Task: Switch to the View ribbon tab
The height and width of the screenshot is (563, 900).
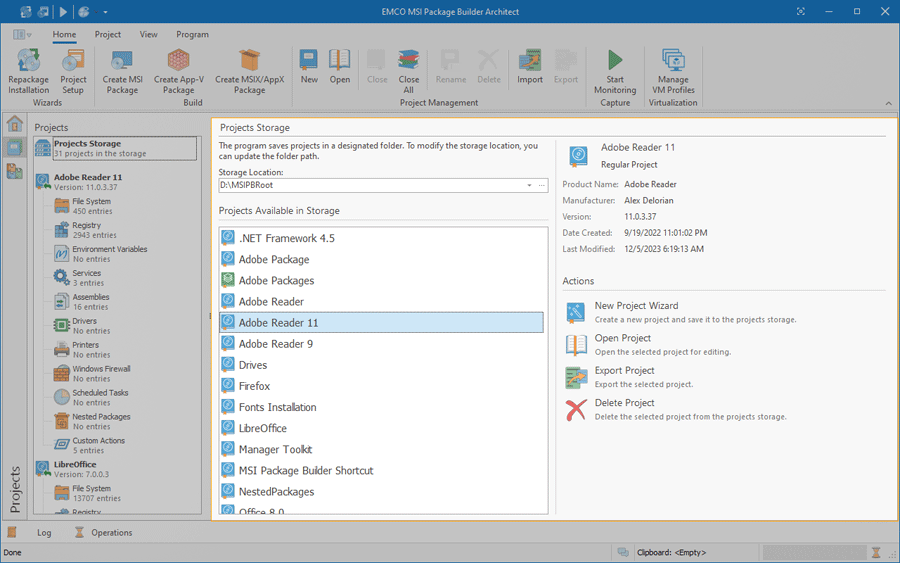Action: point(149,34)
